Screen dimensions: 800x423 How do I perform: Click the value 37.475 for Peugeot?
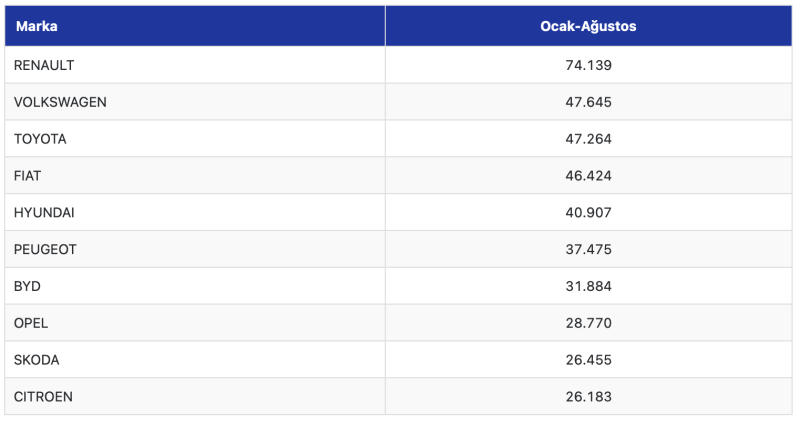point(588,249)
